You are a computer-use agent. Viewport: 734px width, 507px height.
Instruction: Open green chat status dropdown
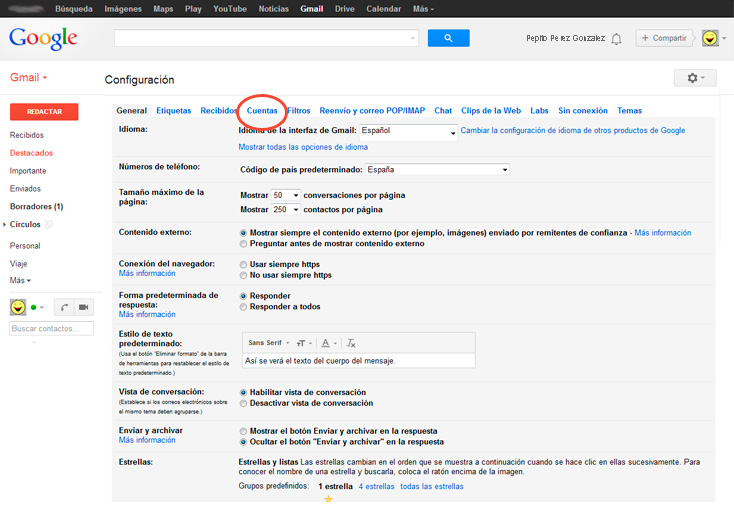coord(37,308)
